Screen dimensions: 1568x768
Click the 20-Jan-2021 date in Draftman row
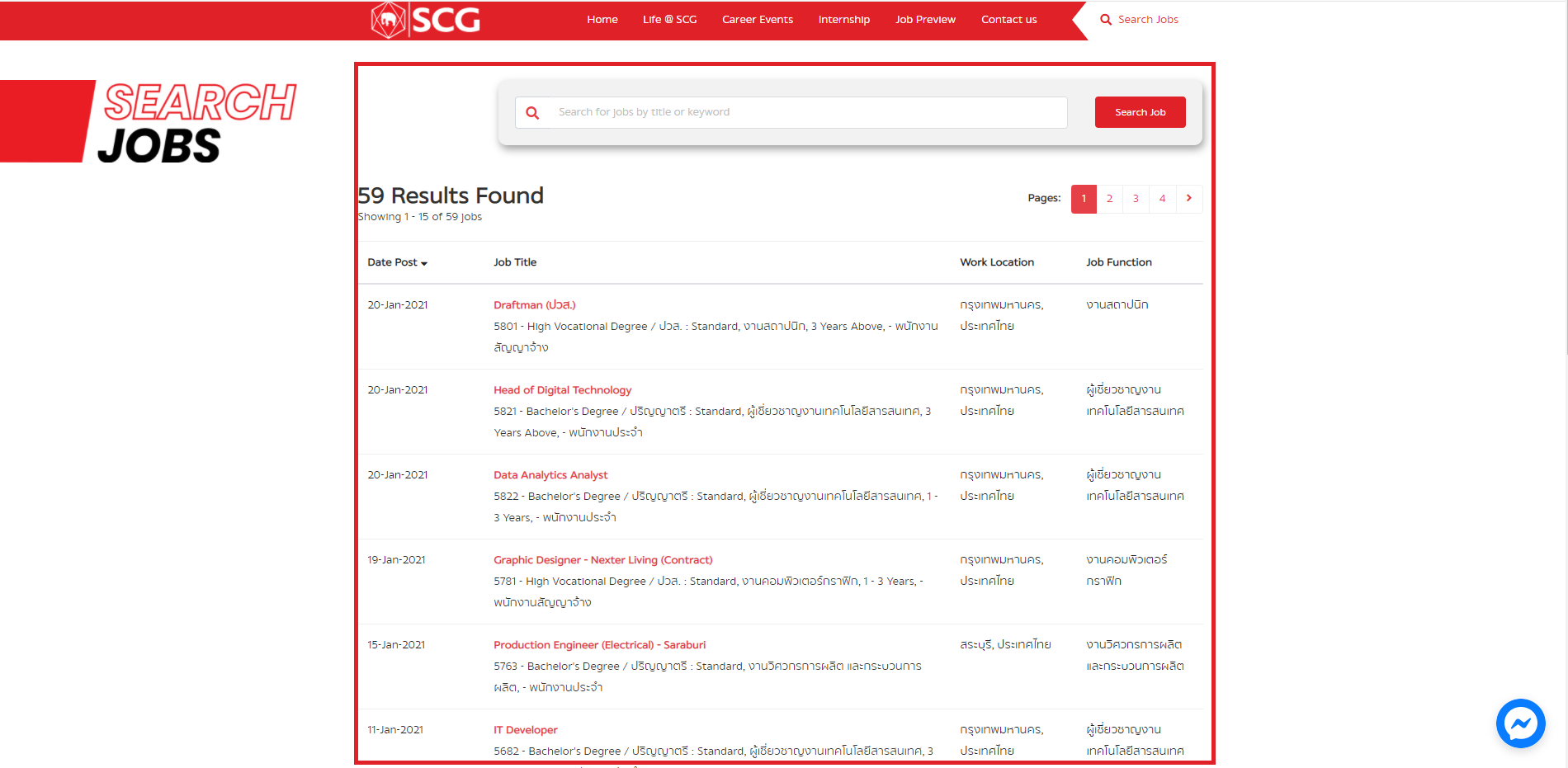click(398, 305)
